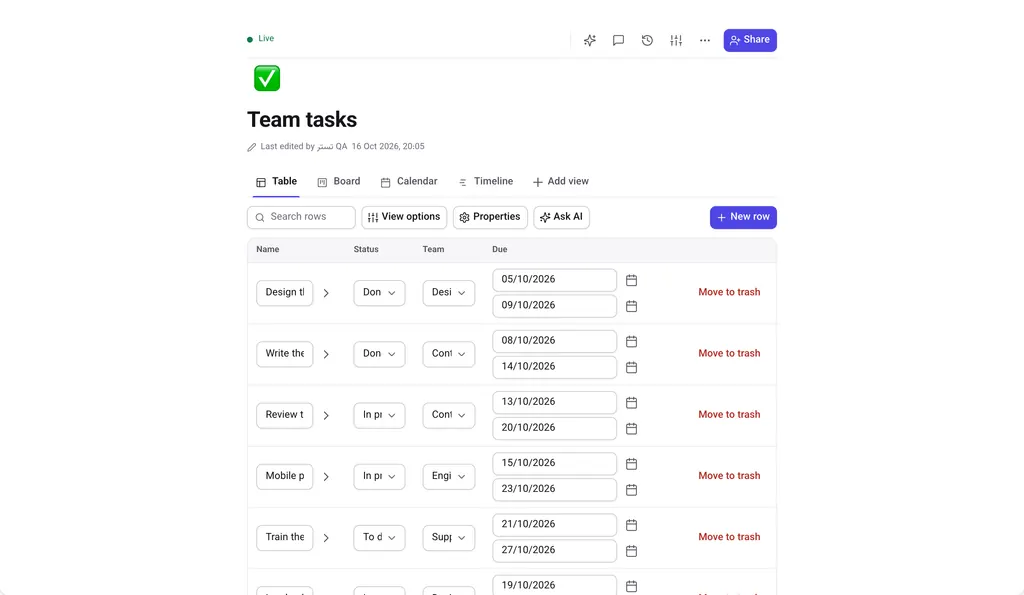Click the 14/10/2026 date input
This screenshot has height=595, width=1024.
click(x=554, y=367)
